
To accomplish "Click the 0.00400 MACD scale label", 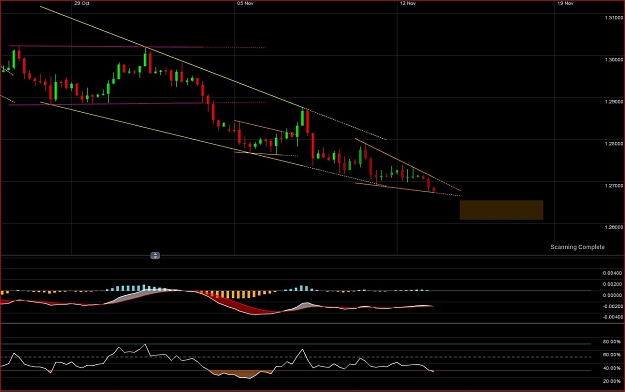I will [612, 273].
